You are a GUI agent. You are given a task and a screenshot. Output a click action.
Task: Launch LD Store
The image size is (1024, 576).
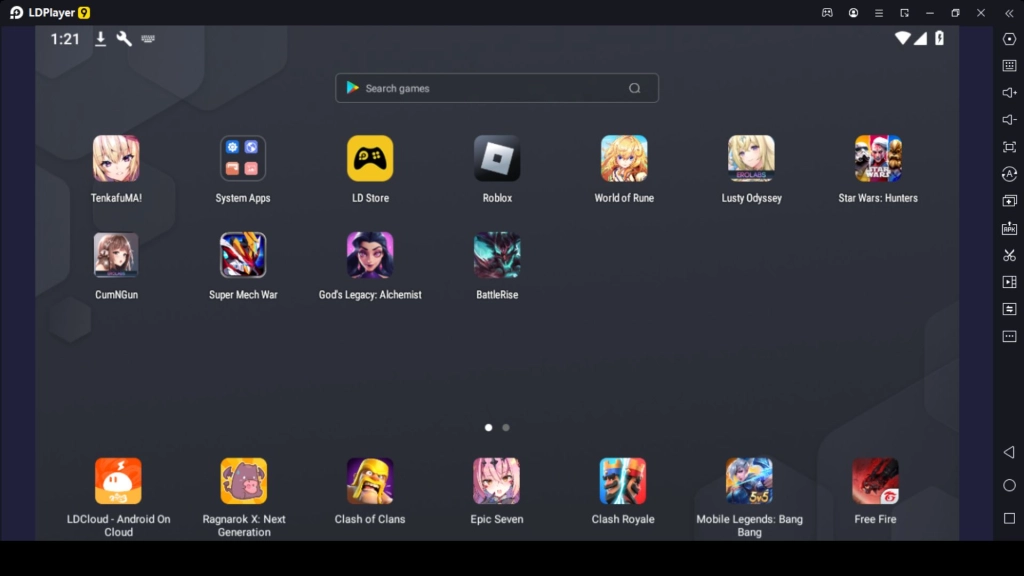pos(370,159)
